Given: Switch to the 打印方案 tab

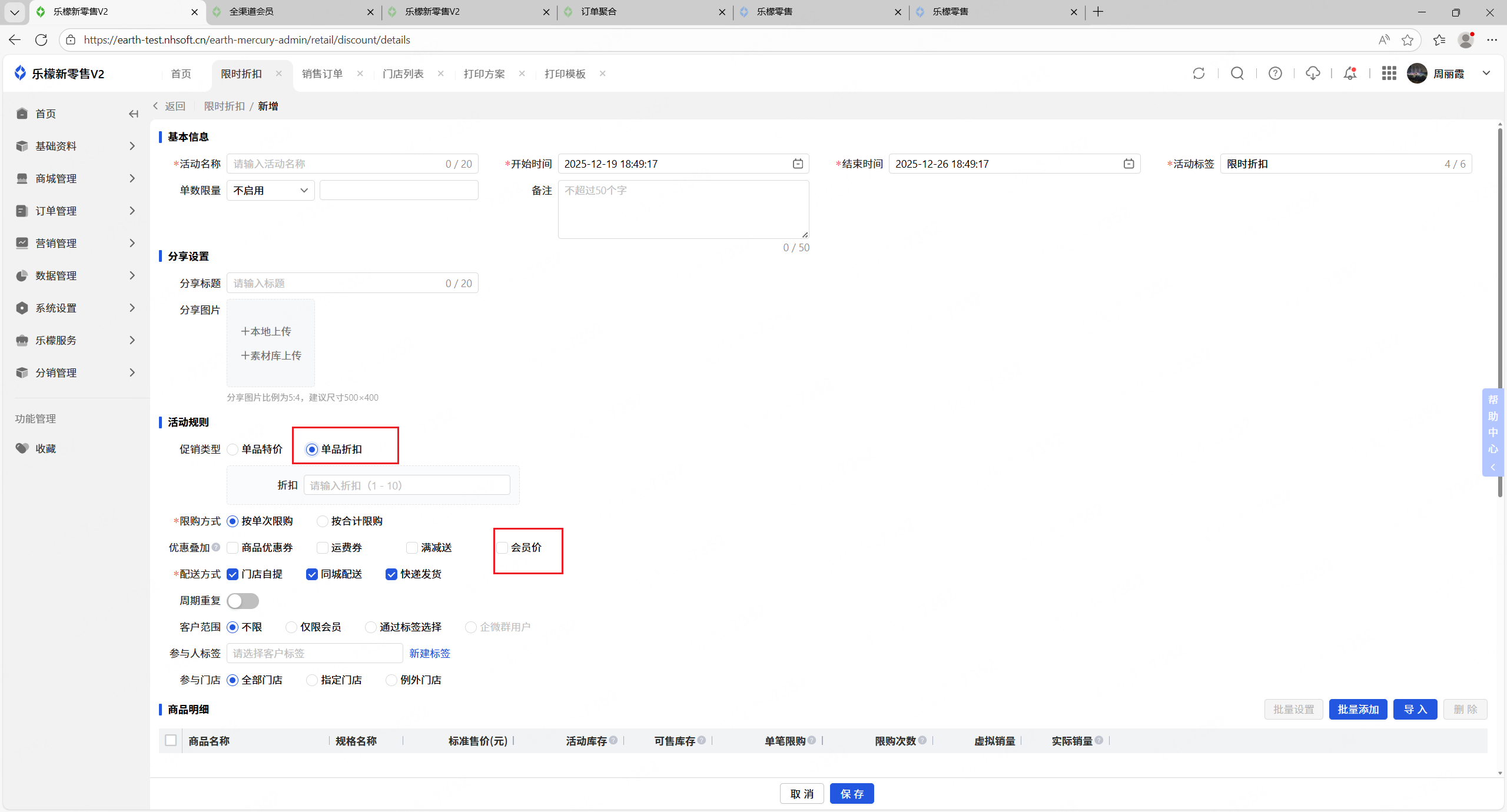Looking at the screenshot, I should point(484,74).
